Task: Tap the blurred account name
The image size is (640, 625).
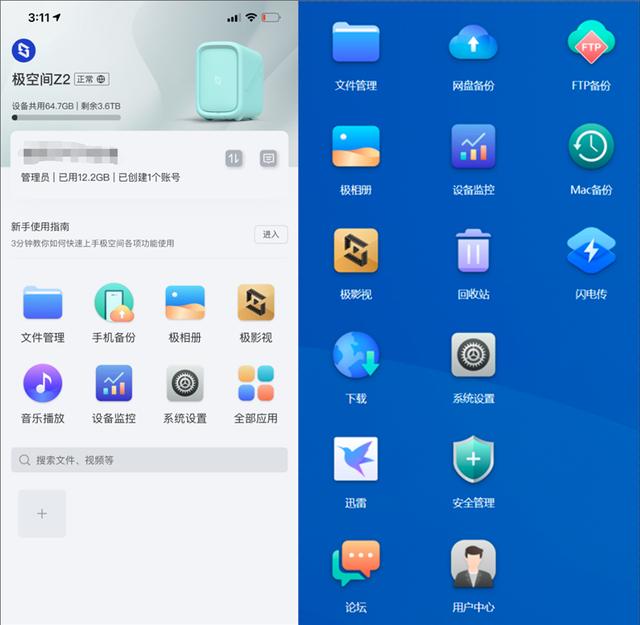Action: 69,153
